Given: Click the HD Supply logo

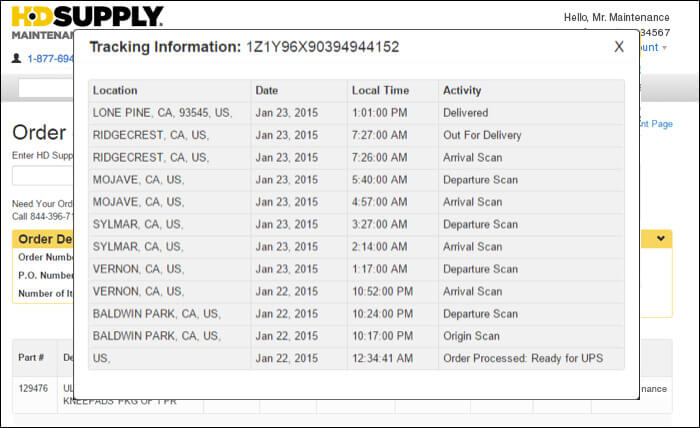Looking at the screenshot, I should pos(87,17).
